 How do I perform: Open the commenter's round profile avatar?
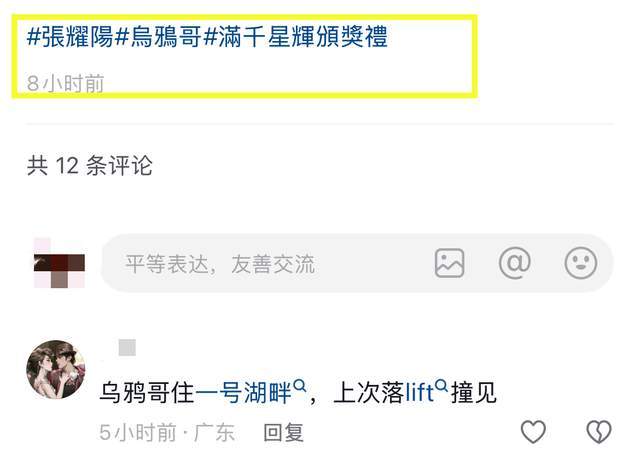click(x=56, y=369)
